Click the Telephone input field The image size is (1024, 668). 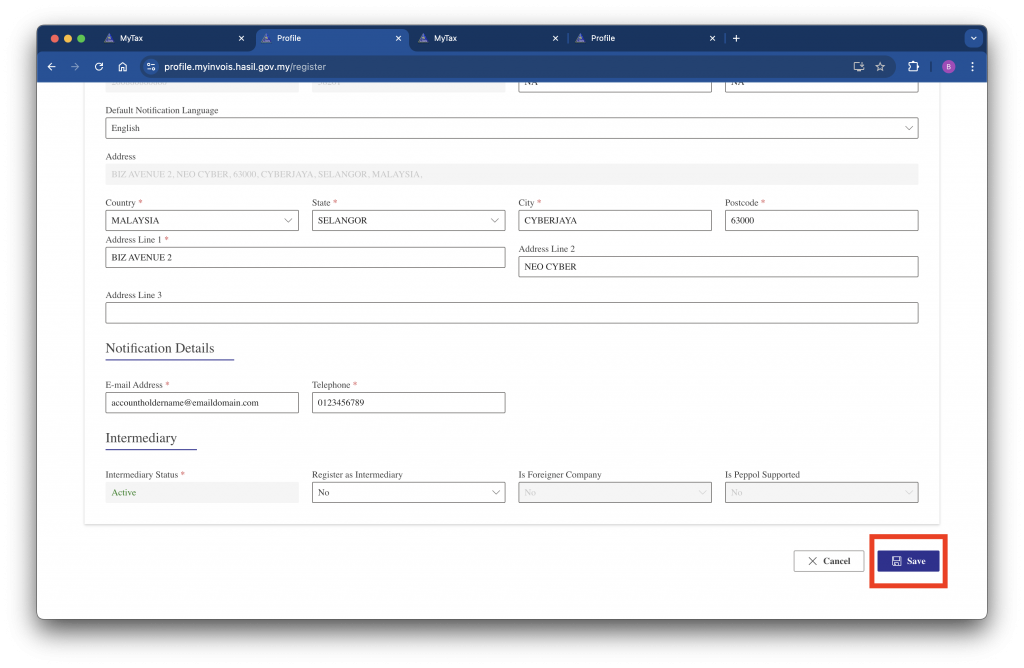(408, 402)
